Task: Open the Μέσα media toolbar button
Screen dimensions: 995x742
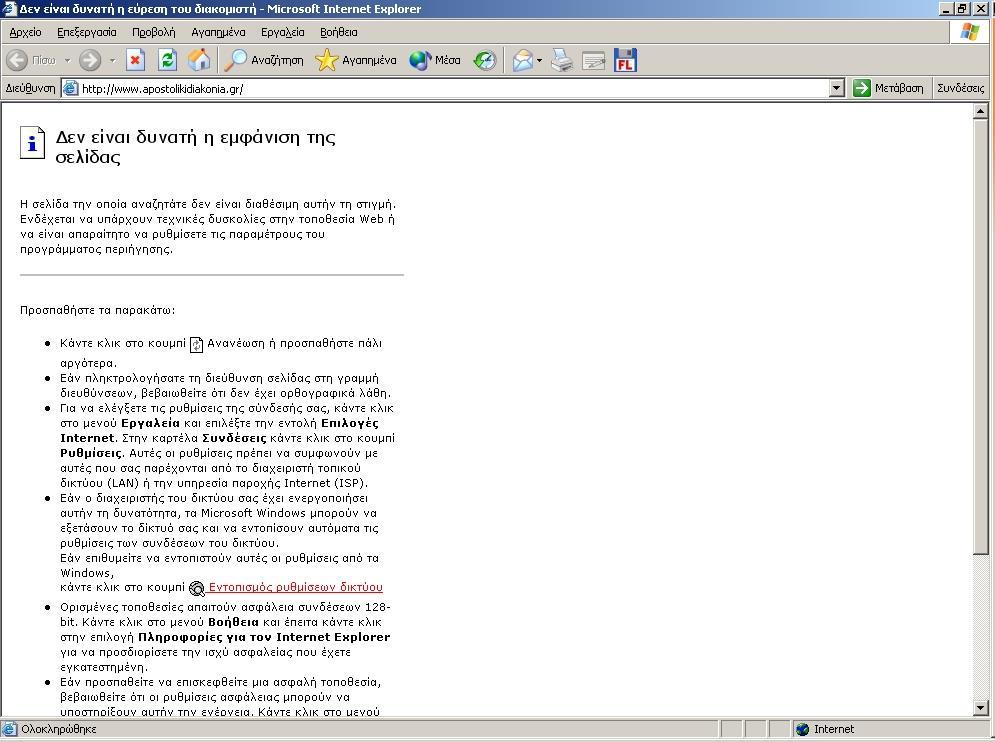Action: click(x=435, y=60)
